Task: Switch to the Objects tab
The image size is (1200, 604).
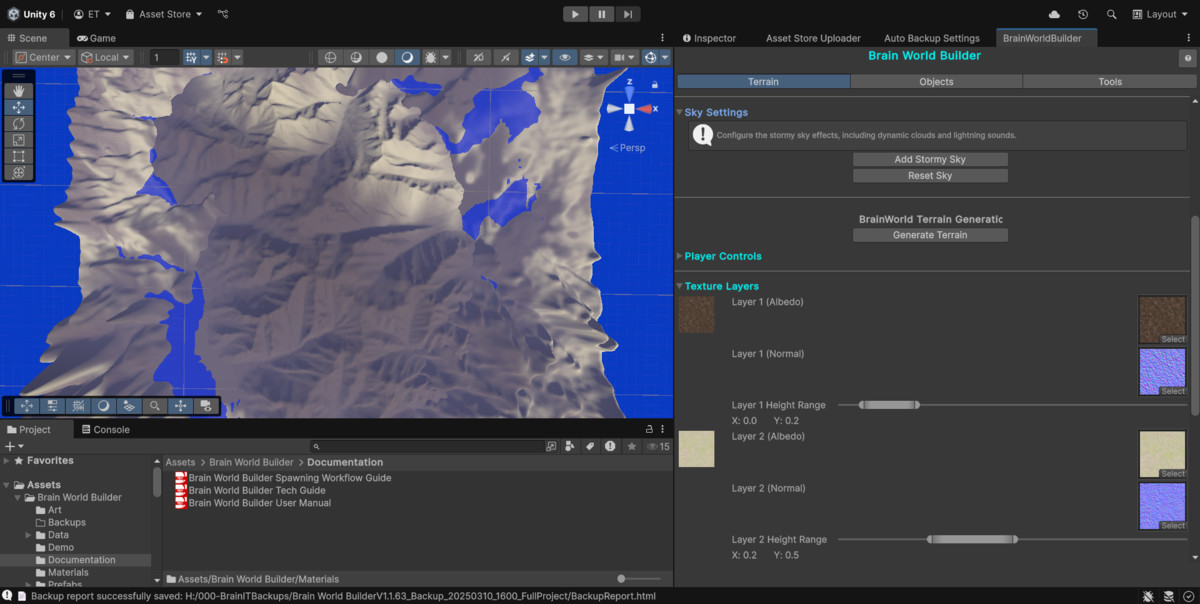Action: pos(937,81)
